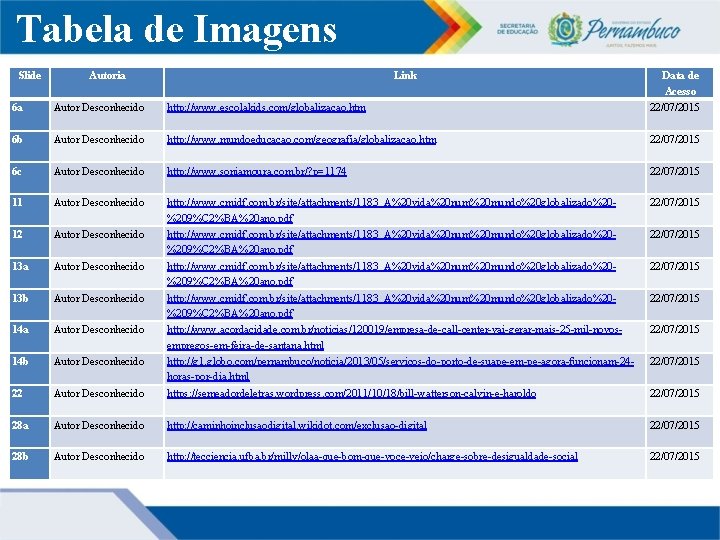Click Autor Desconhecido in row 14a
720x540 pixels.
[99, 330]
